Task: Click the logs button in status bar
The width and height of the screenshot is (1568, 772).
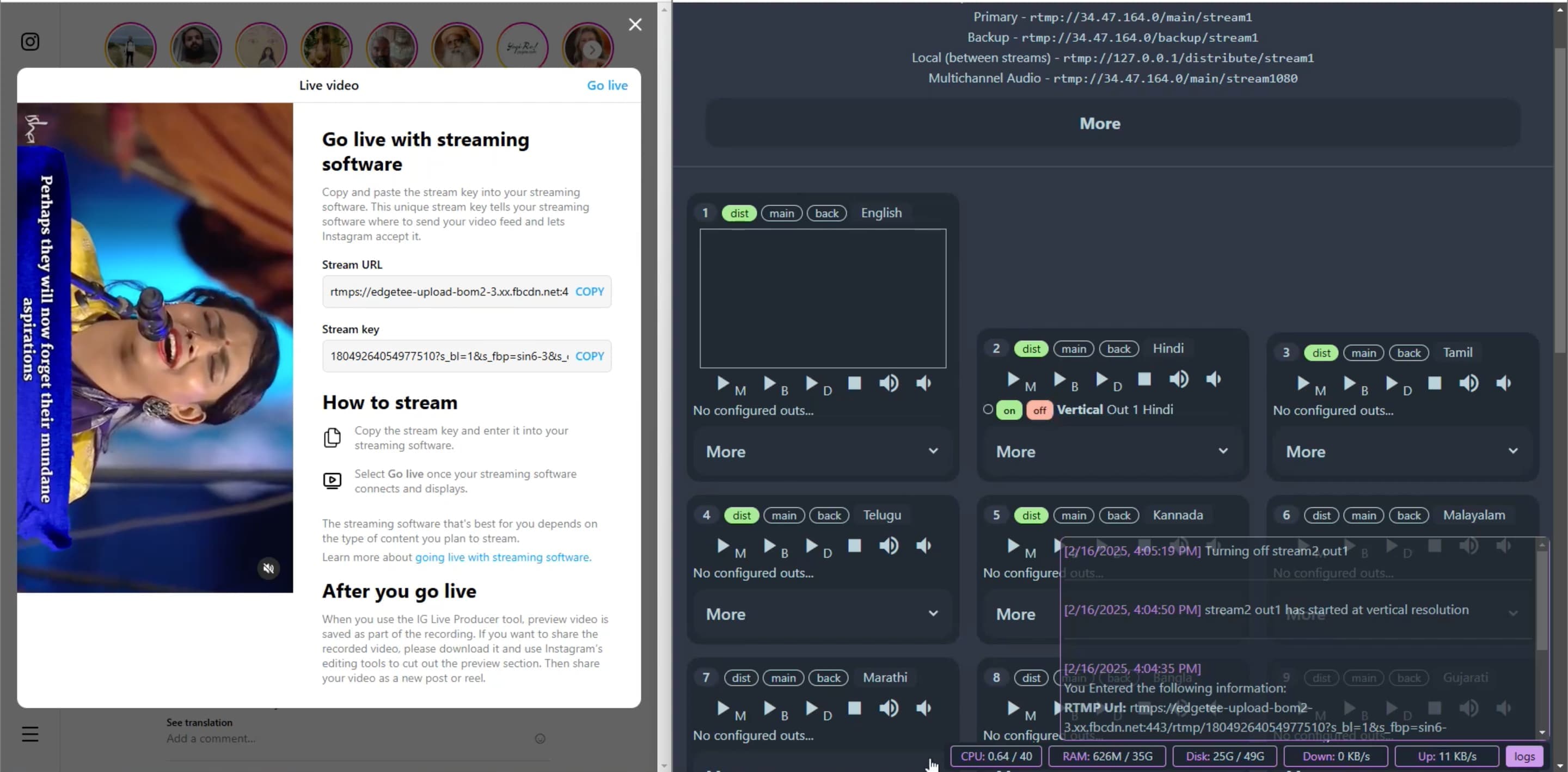Action: (1524, 756)
